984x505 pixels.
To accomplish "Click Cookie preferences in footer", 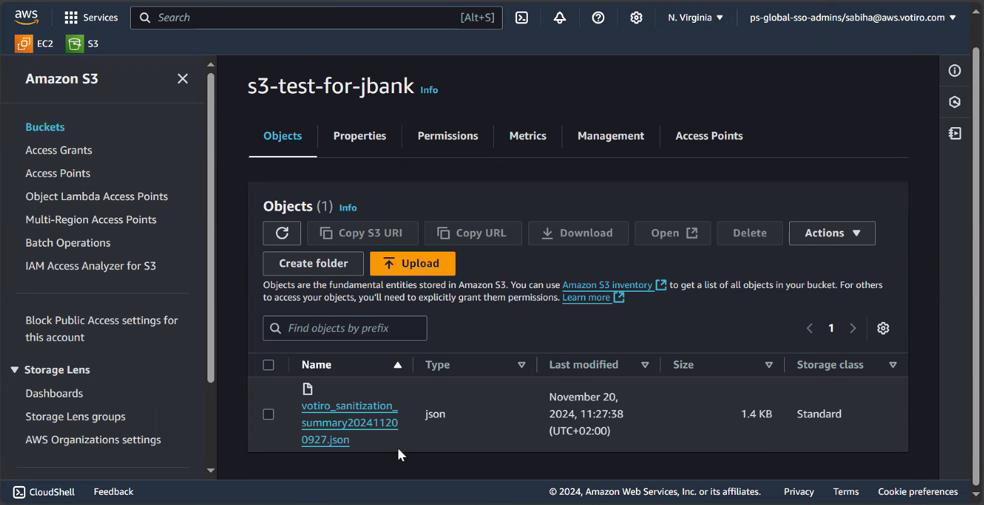I will click(x=917, y=492).
